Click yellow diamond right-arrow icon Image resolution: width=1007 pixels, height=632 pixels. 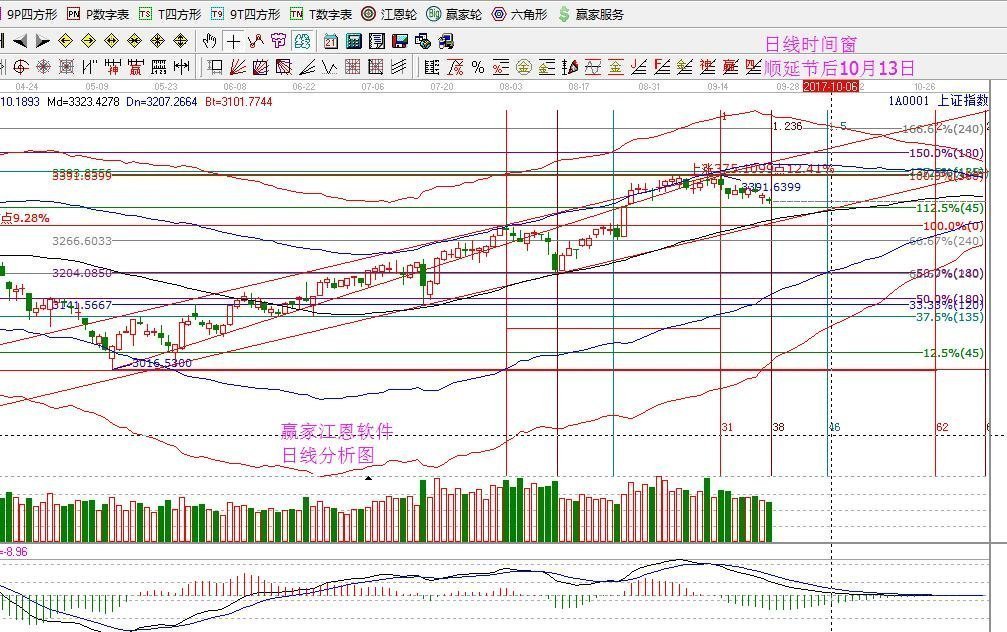click(x=89, y=41)
